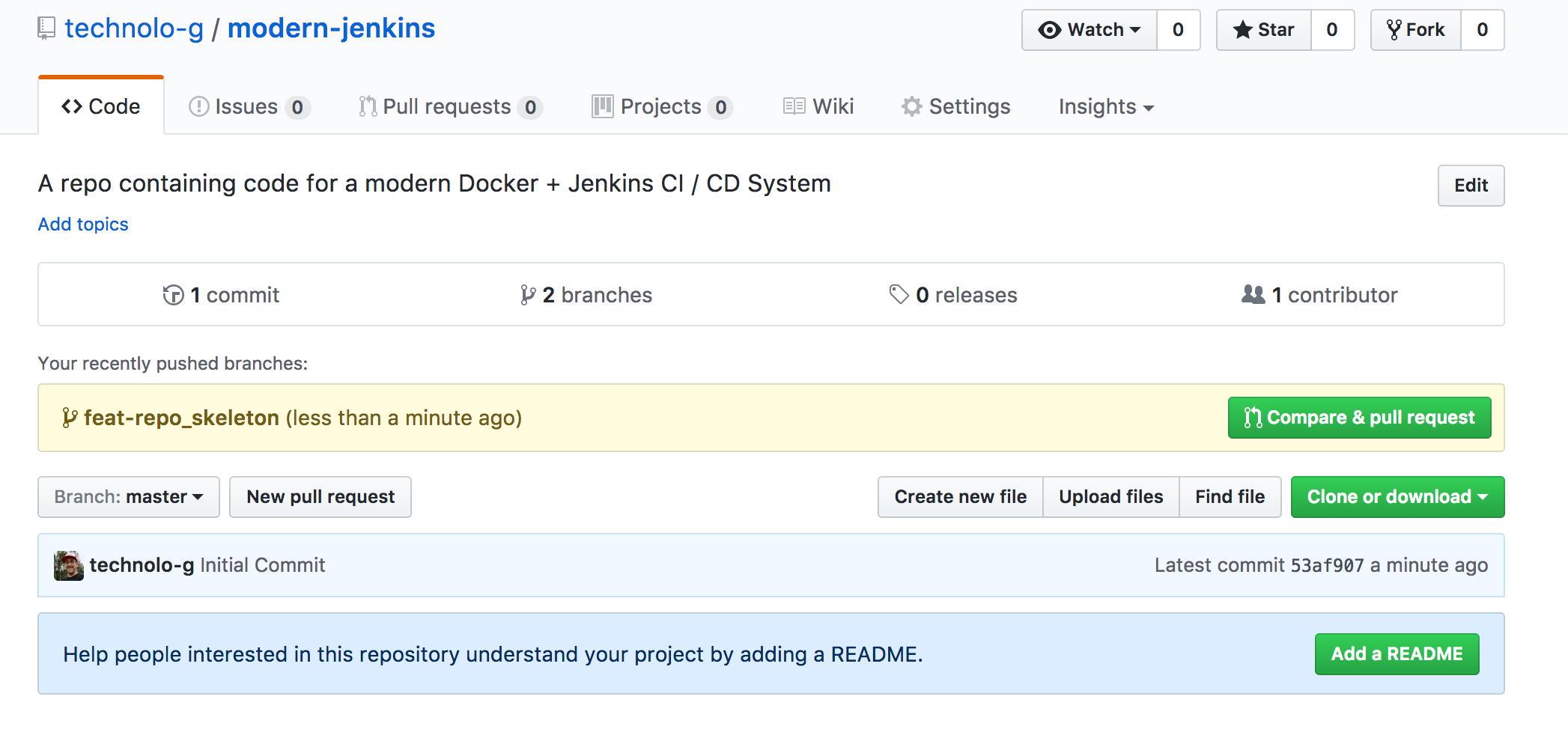Screen dimensions: 1568x744
Task: Click the technolo-g avatar thumbnail
Action: click(69, 566)
